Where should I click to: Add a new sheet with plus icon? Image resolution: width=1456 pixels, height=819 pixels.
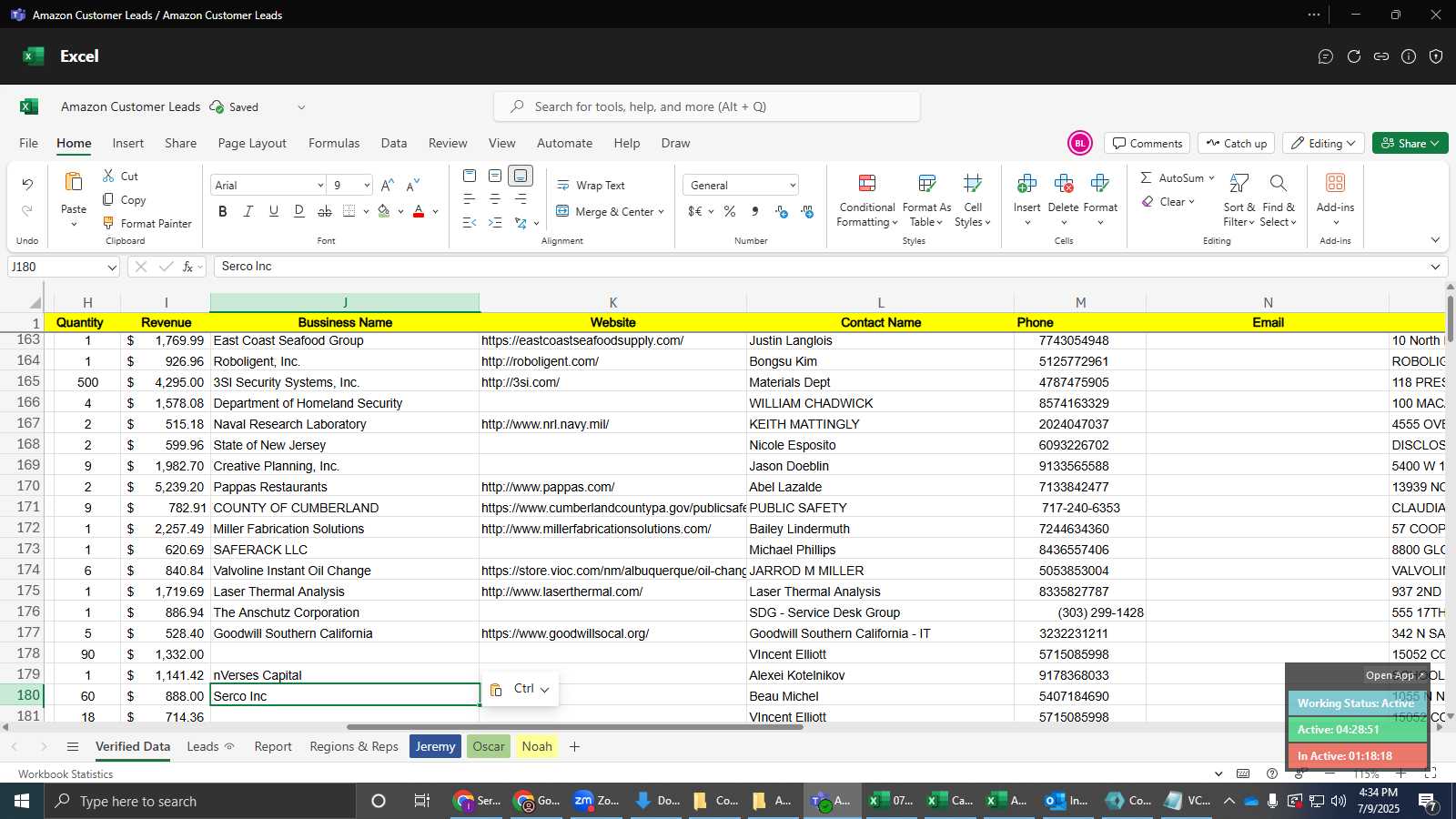click(x=574, y=746)
